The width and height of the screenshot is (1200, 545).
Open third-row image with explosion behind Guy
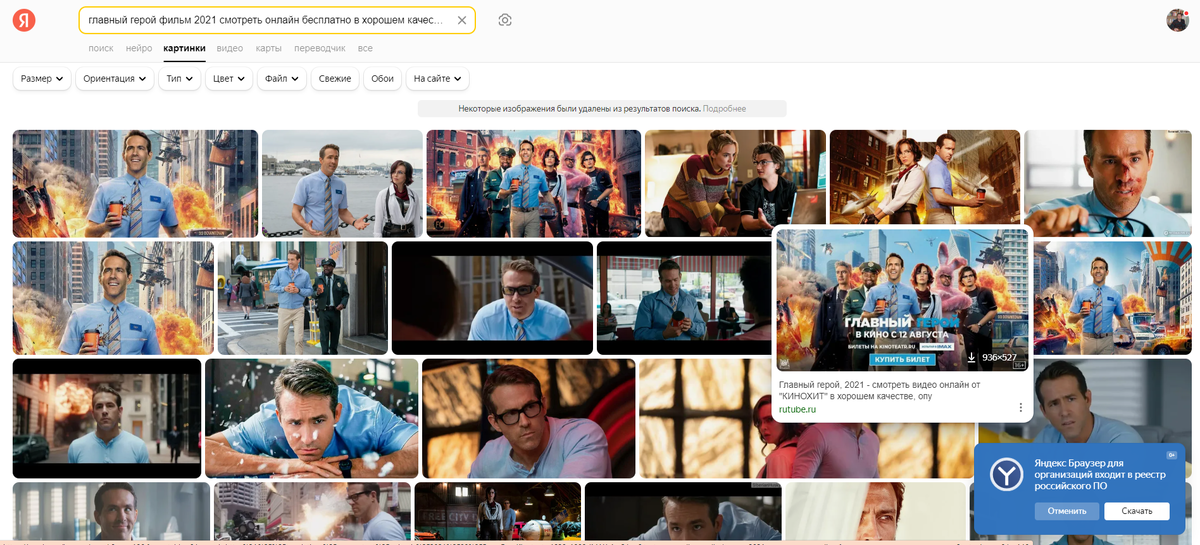point(107,418)
